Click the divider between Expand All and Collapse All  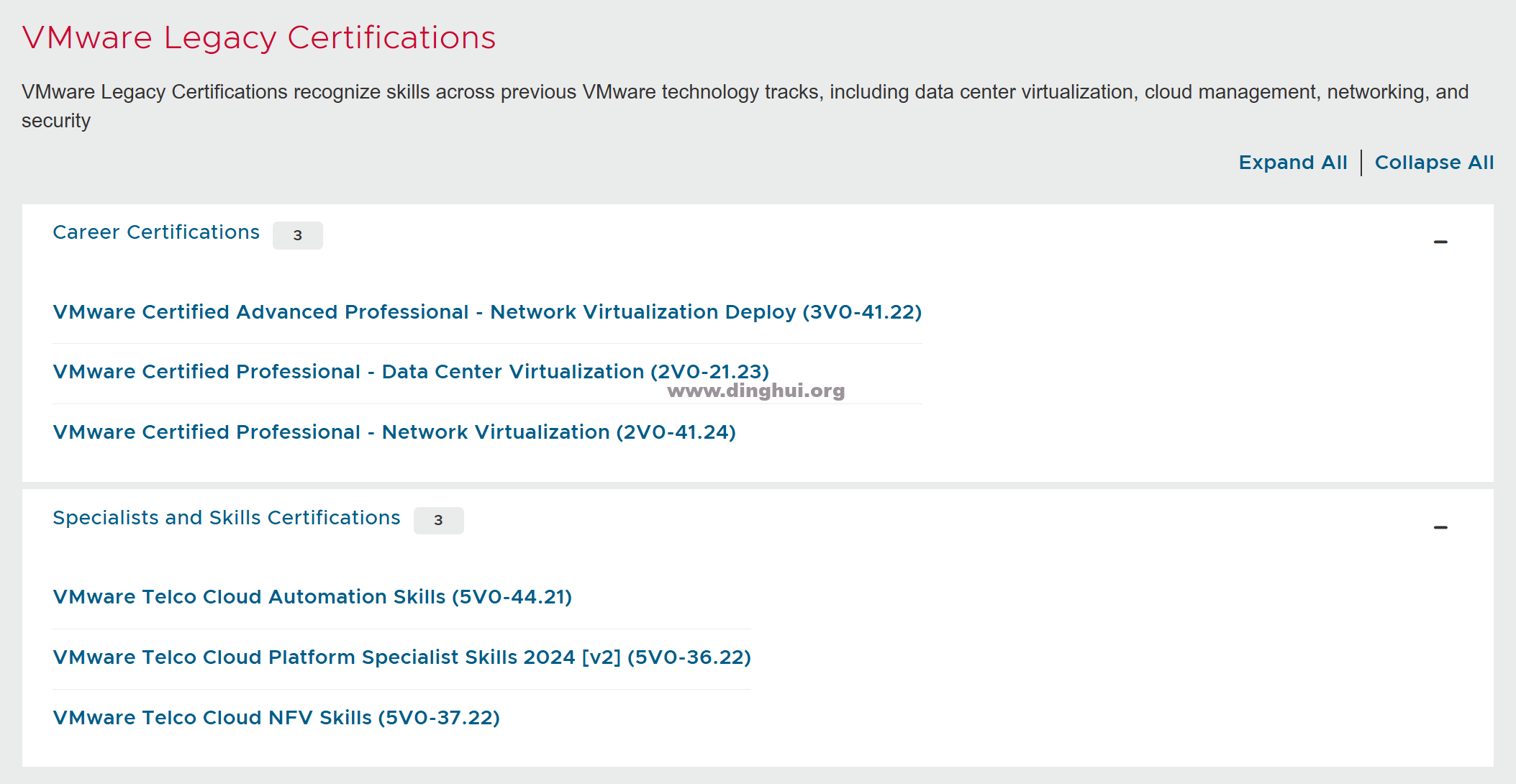(x=1361, y=163)
